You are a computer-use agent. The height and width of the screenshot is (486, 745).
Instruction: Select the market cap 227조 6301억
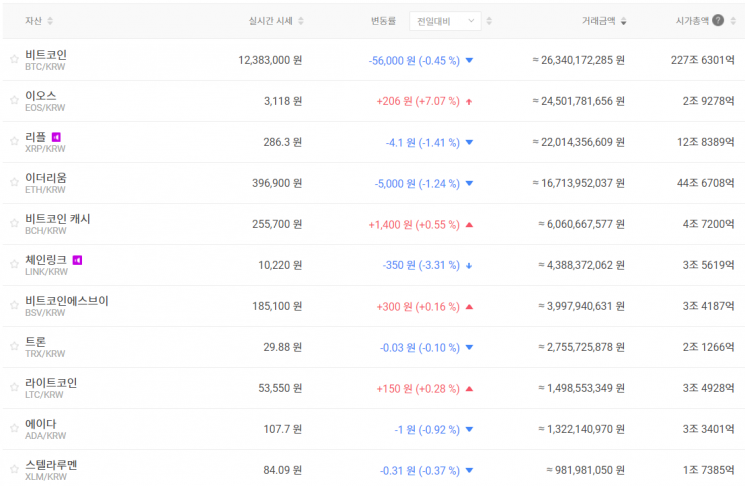pos(702,60)
